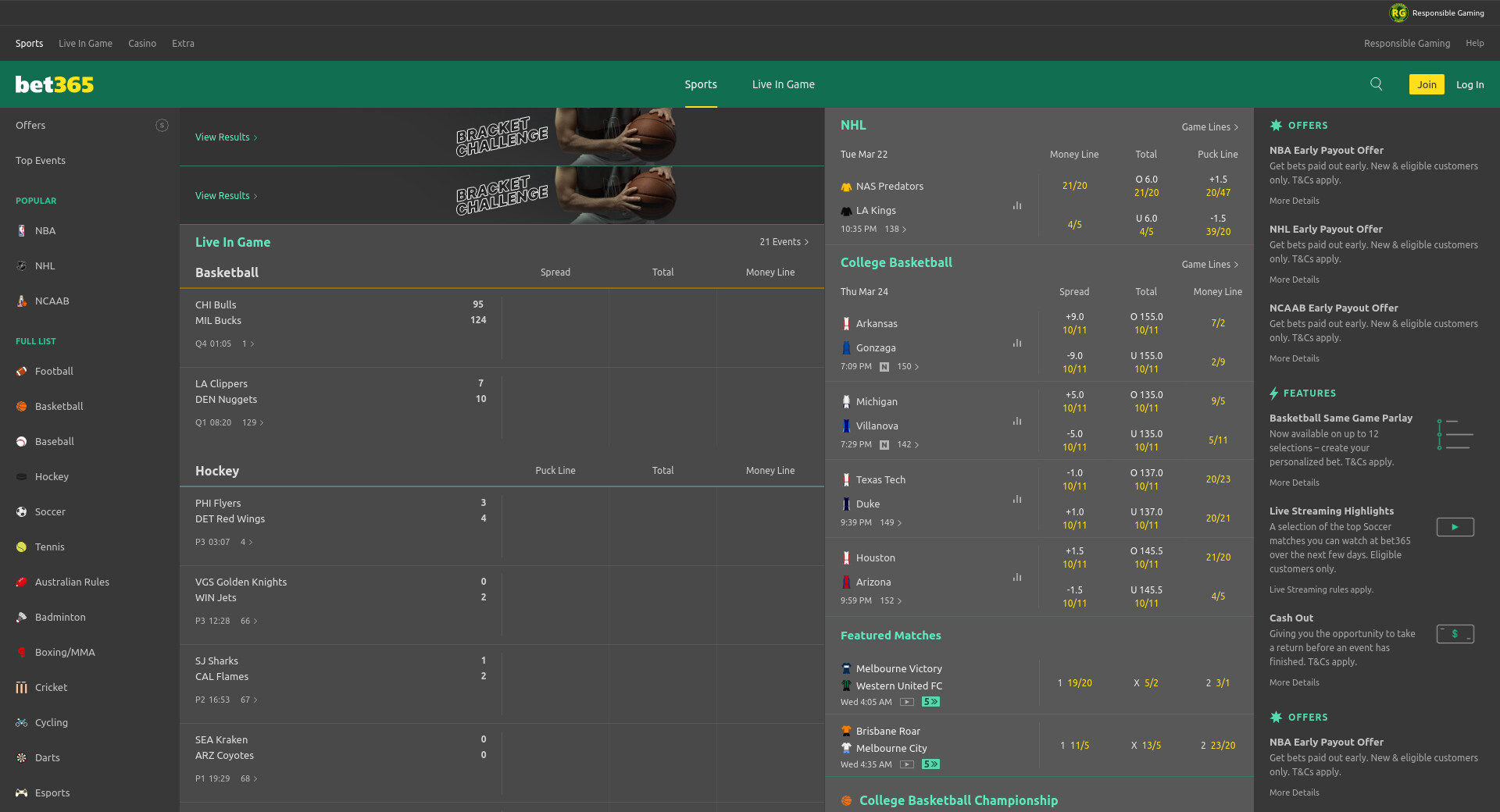The height and width of the screenshot is (812, 1500).
Task: Expand the 21 Events live list
Action: coord(784,242)
